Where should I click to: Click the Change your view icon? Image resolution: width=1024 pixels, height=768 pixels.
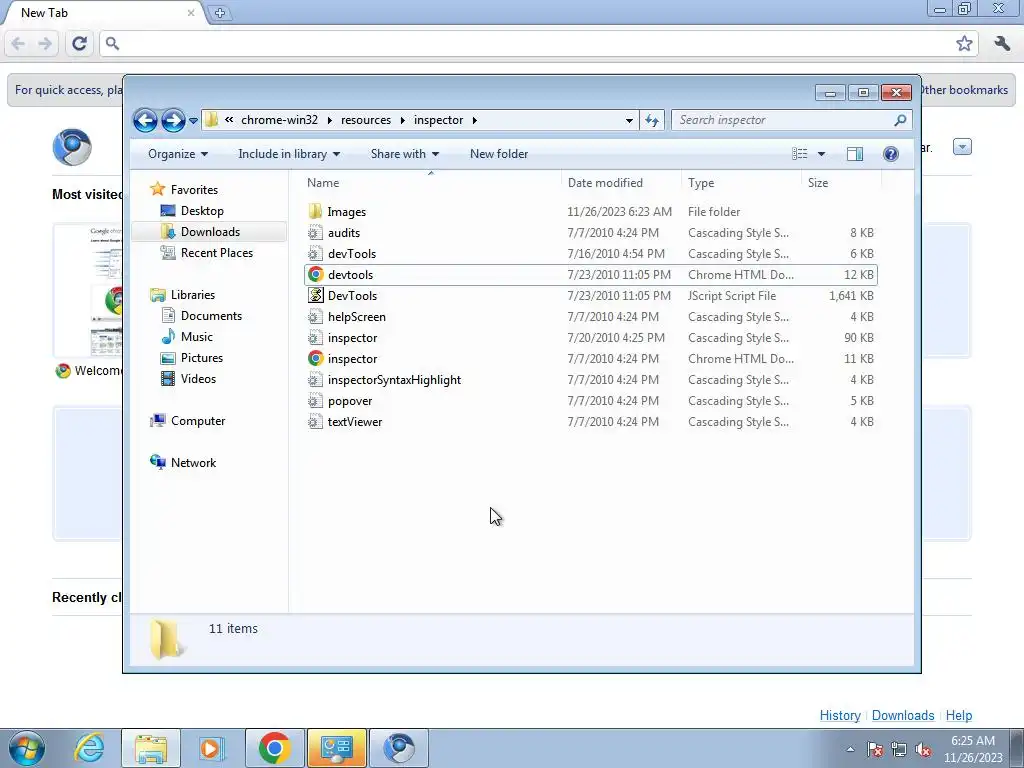[x=800, y=154]
